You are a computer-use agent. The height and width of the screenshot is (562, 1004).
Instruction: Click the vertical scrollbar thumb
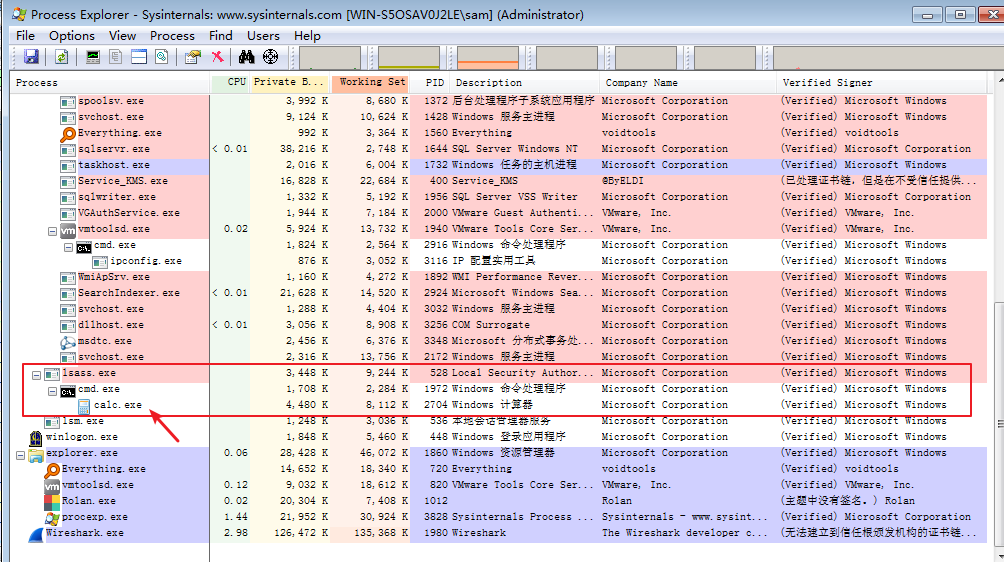(999, 424)
